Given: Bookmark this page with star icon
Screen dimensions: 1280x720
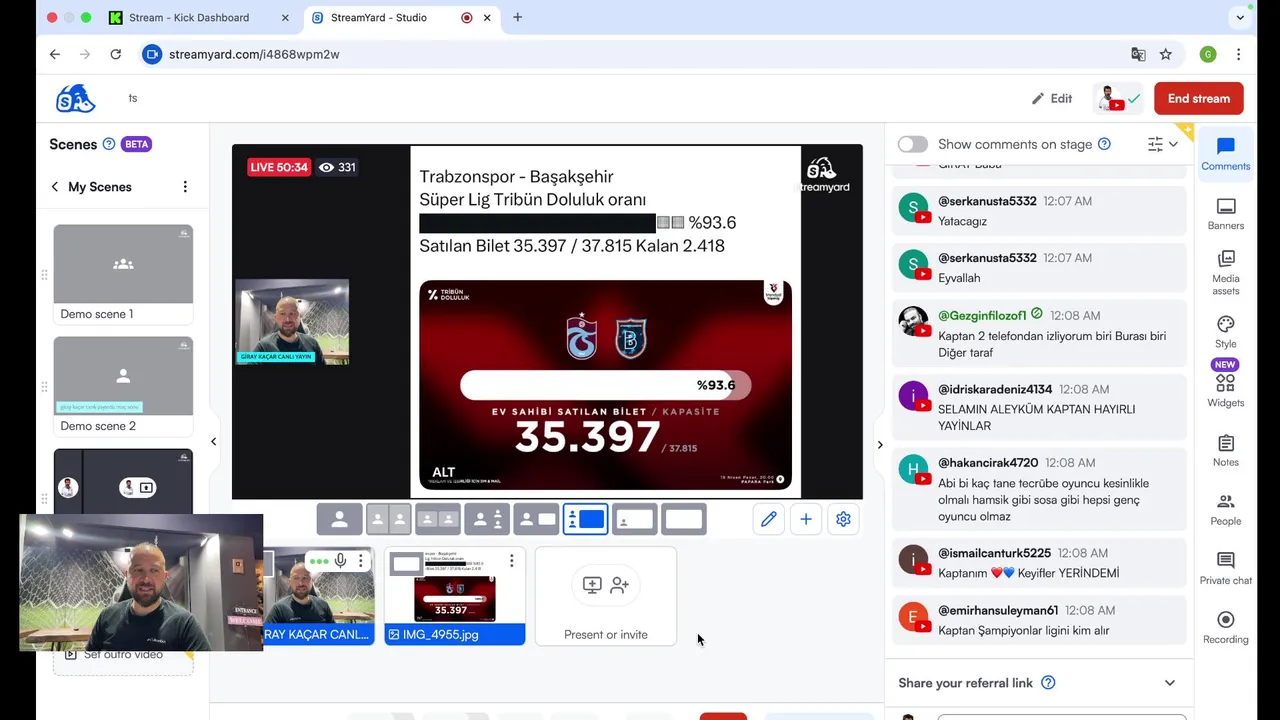Looking at the screenshot, I should (x=1166, y=54).
